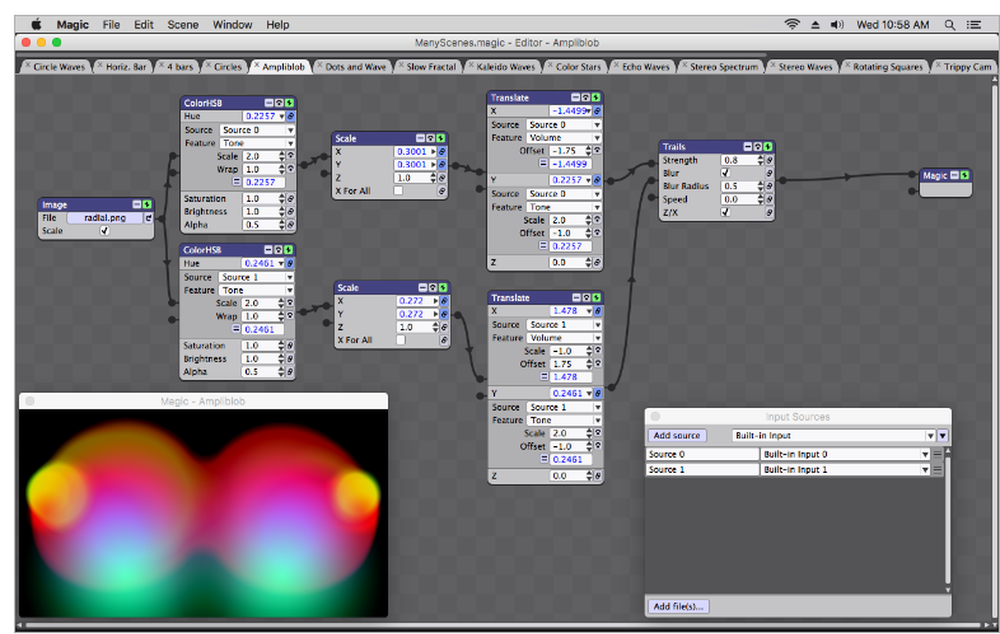Screen dimensions: 1000x634
Task: Click the volume icon in menu bar
Action: click(837, 25)
